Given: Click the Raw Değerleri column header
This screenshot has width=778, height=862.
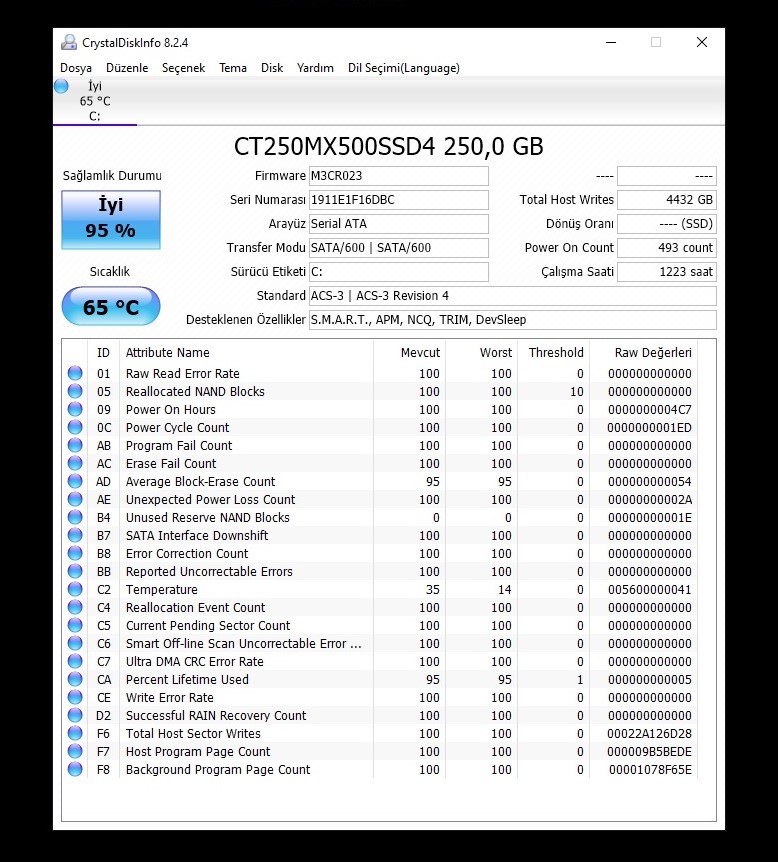Looking at the screenshot, I should tap(654, 352).
